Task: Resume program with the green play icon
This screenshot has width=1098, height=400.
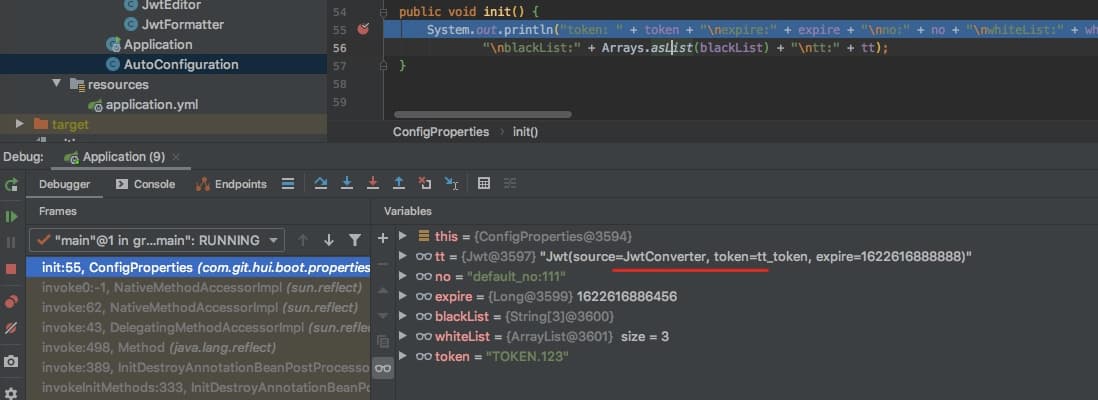Action: coord(12,216)
